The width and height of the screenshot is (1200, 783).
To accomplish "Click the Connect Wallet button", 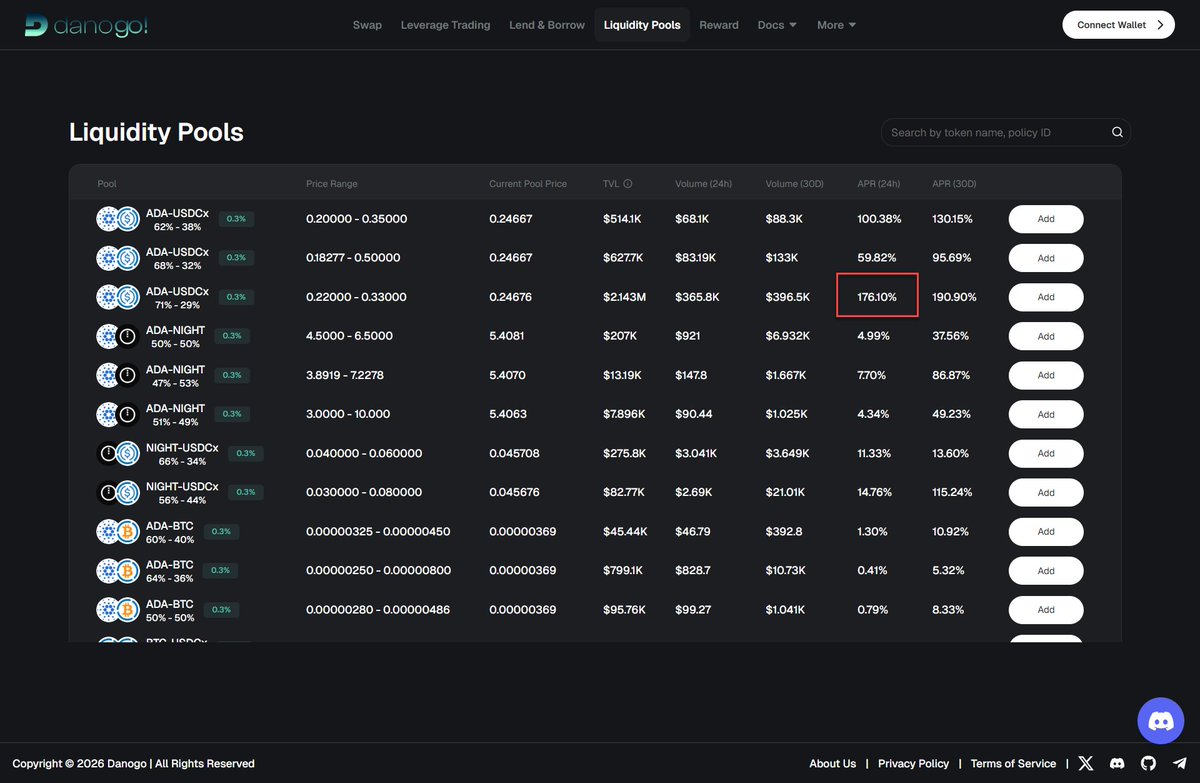I will pyautogui.click(x=1118, y=24).
